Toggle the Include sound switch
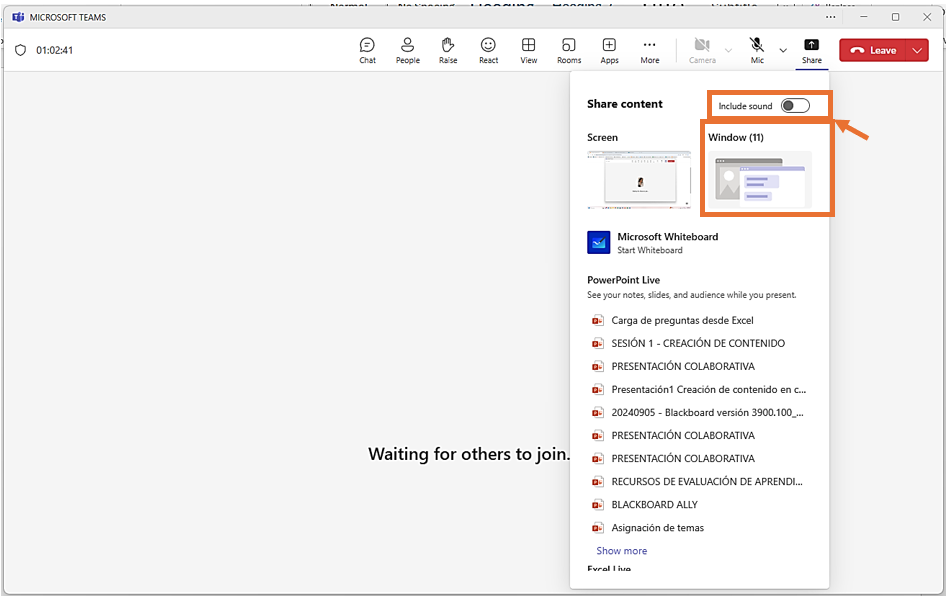This screenshot has height=599, width=950. pos(795,106)
